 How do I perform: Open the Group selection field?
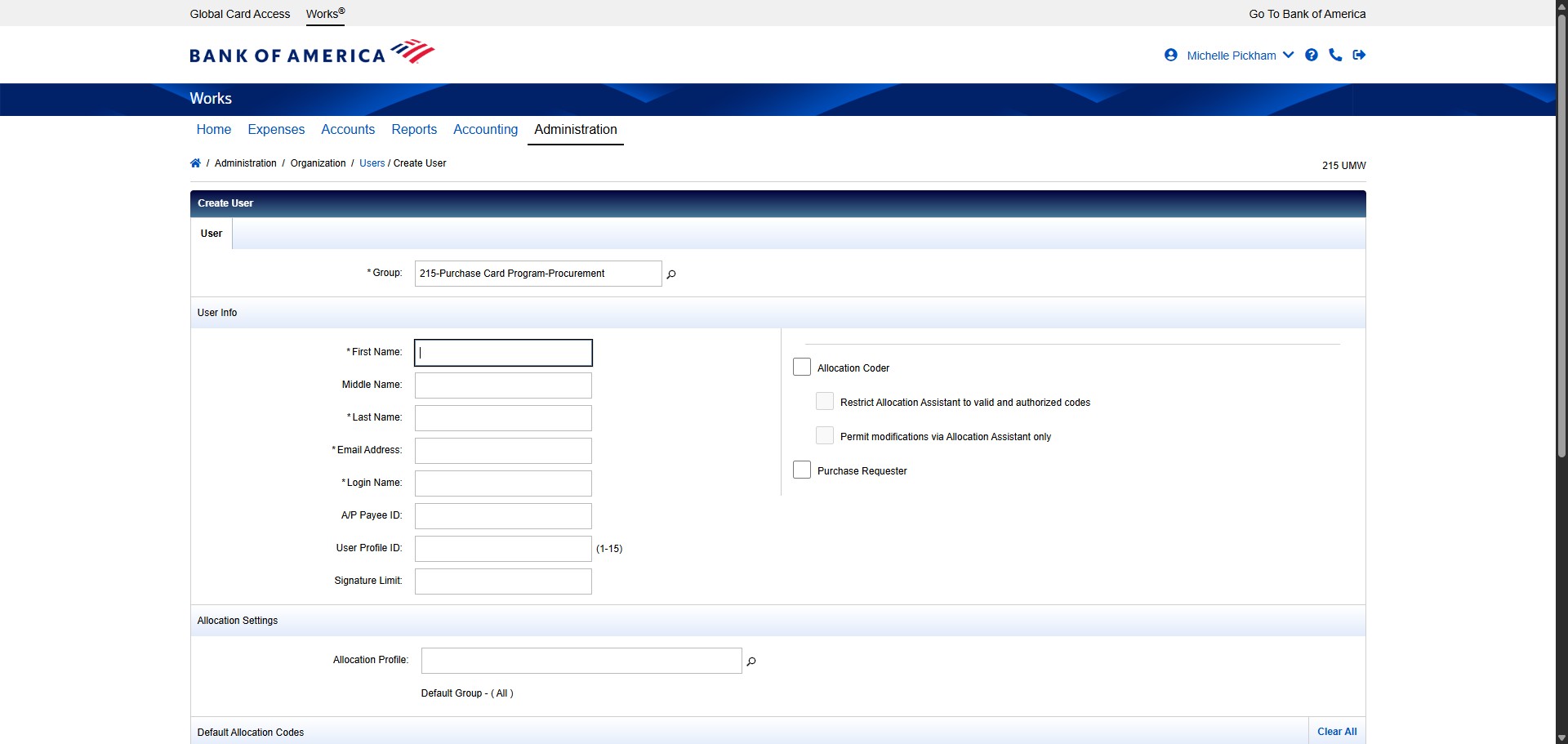tap(536, 273)
